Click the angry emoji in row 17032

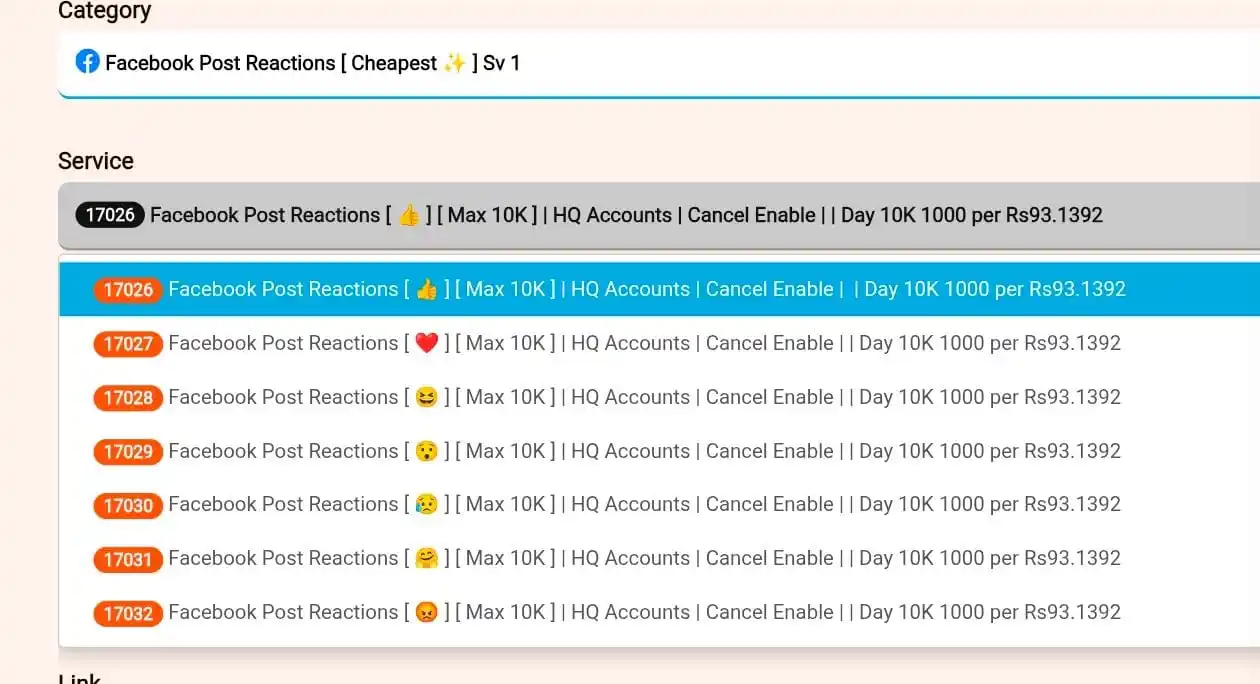point(427,612)
